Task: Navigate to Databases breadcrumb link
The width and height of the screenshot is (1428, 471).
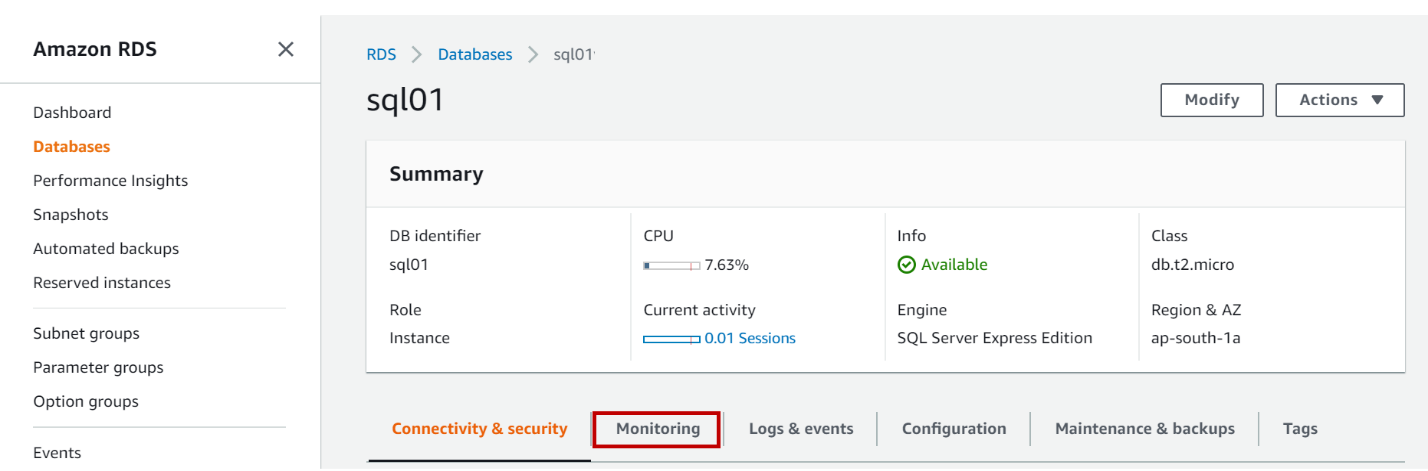Action: [x=475, y=54]
